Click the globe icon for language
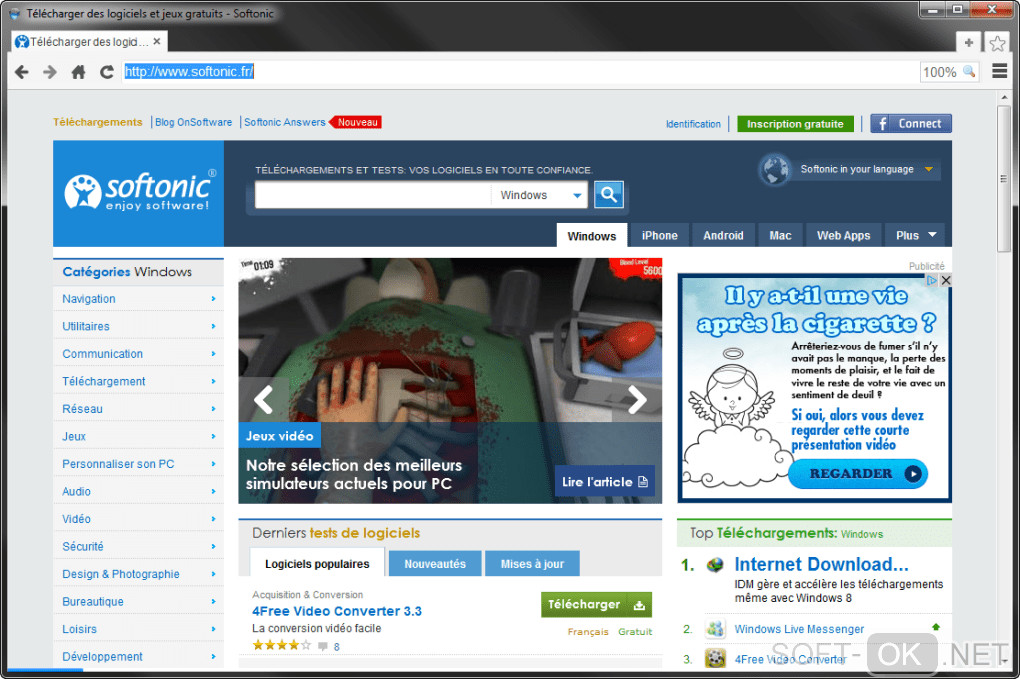 tap(775, 170)
